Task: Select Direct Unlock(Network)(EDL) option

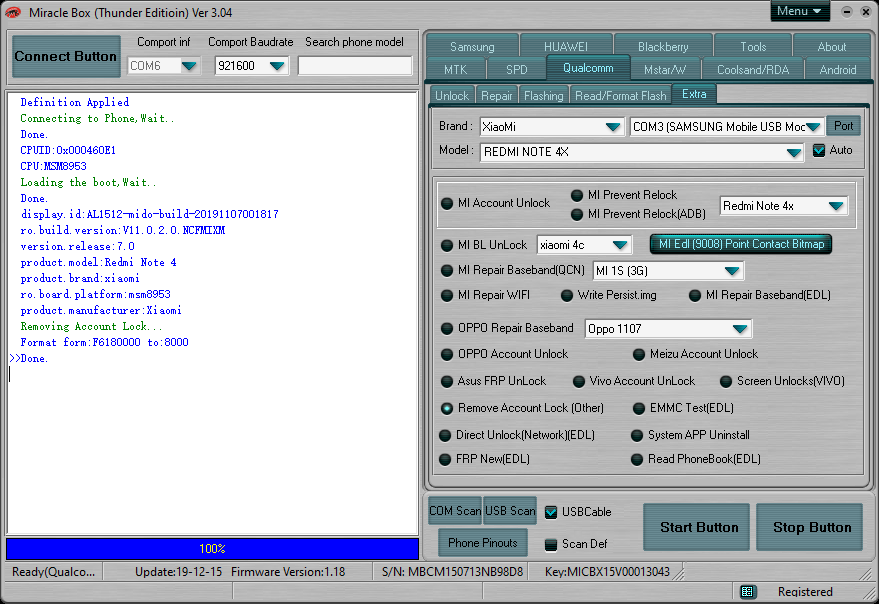Action: click(x=445, y=435)
